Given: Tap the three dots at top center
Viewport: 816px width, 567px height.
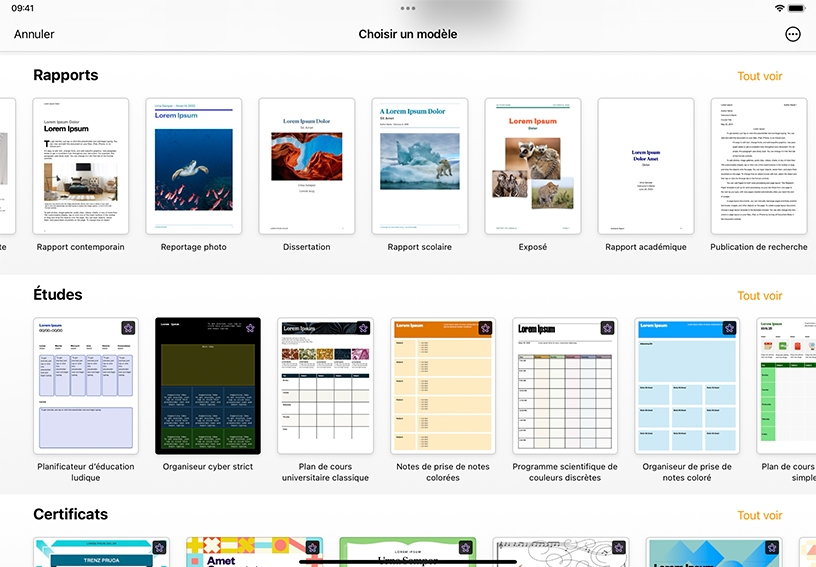Looking at the screenshot, I should coord(408,8).
